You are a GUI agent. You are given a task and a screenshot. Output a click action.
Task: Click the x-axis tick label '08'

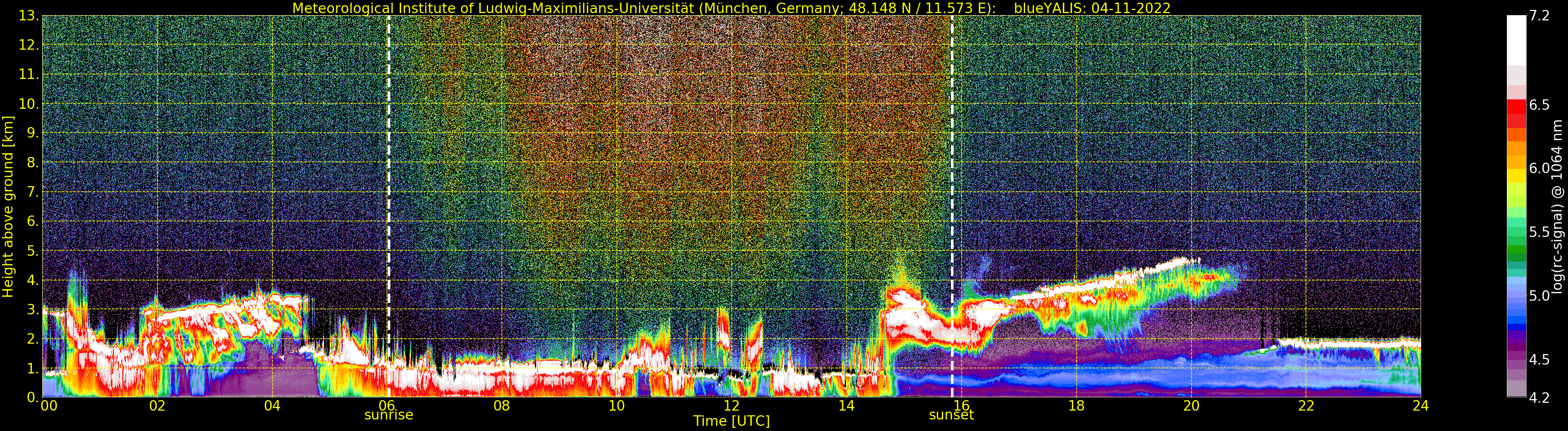click(x=502, y=405)
